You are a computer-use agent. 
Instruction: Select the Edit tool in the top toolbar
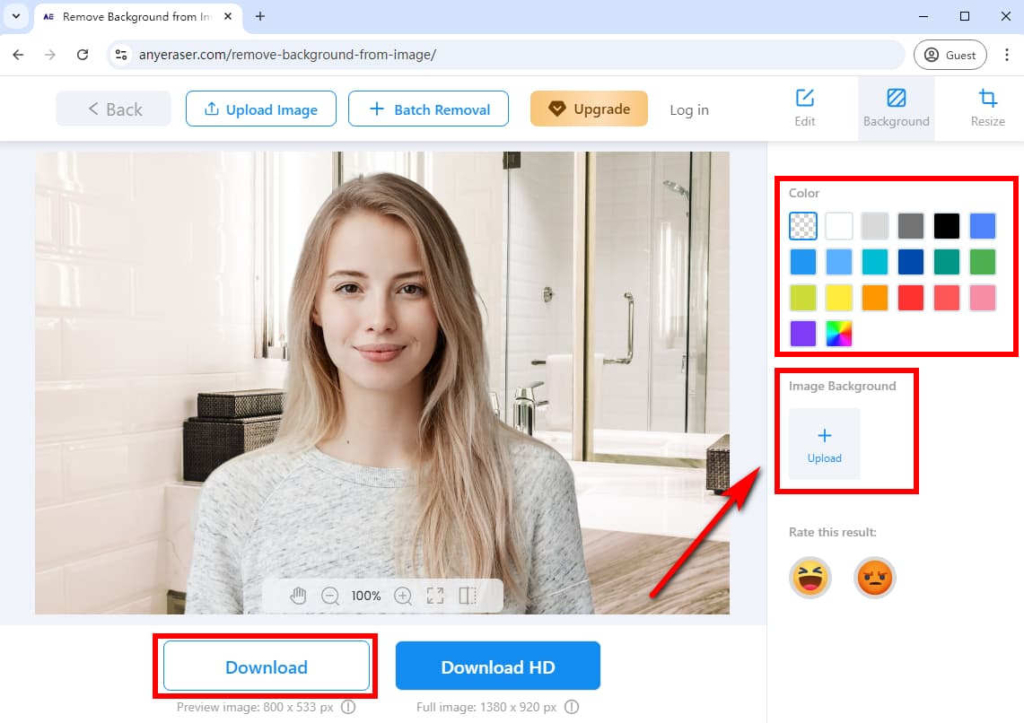click(804, 109)
